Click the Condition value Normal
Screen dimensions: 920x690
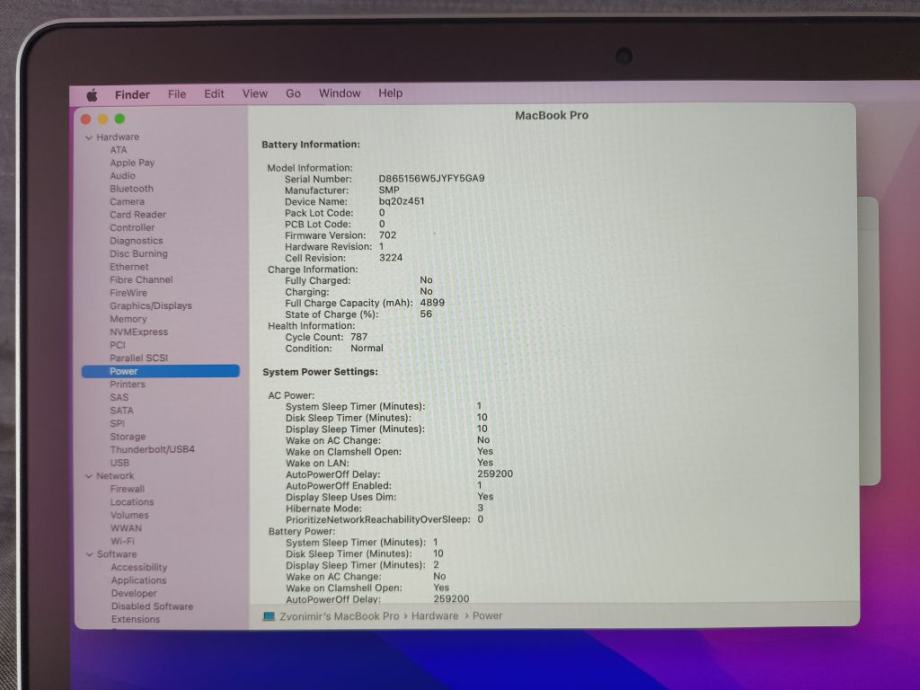[x=367, y=348]
